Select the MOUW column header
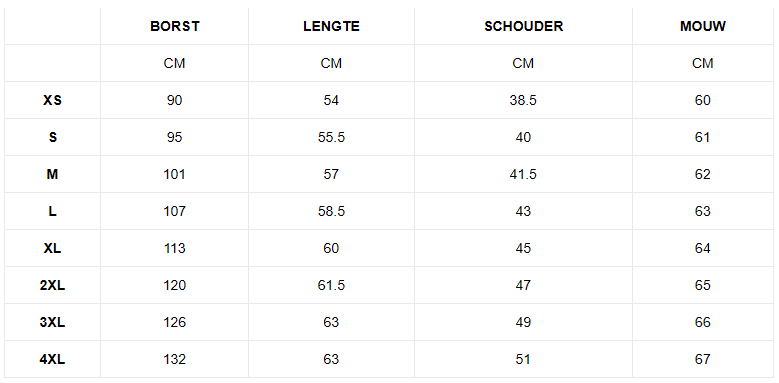779x383 pixels. [x=702, y=26]
